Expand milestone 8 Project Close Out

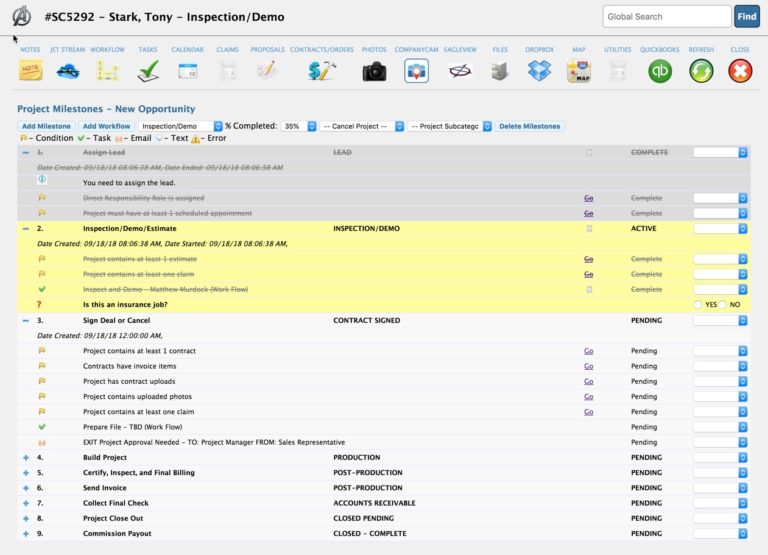click(x=26, y=518)
